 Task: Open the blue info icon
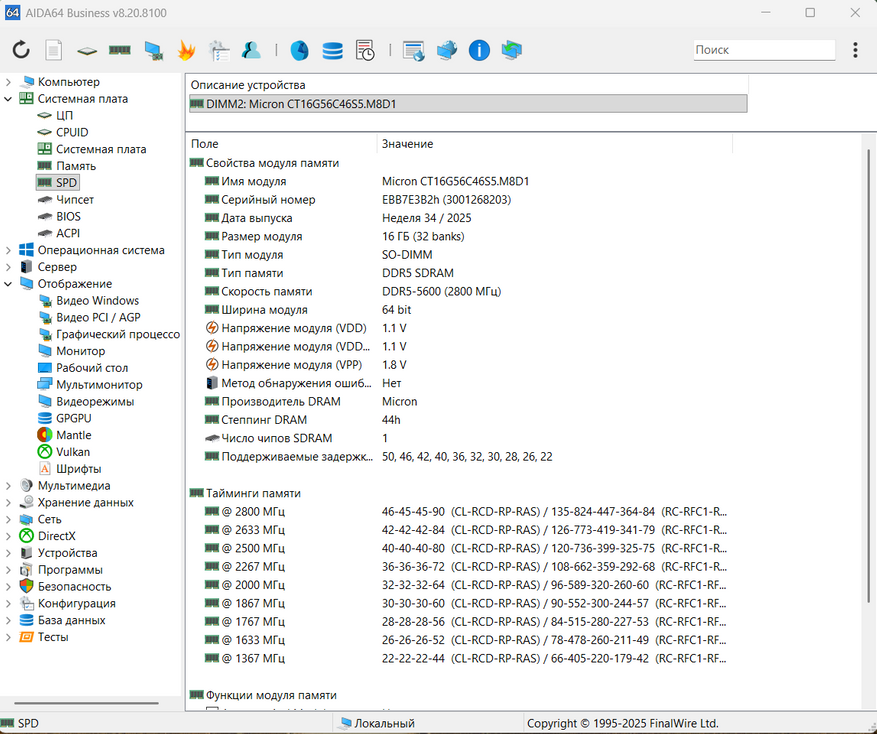[479, 50]
